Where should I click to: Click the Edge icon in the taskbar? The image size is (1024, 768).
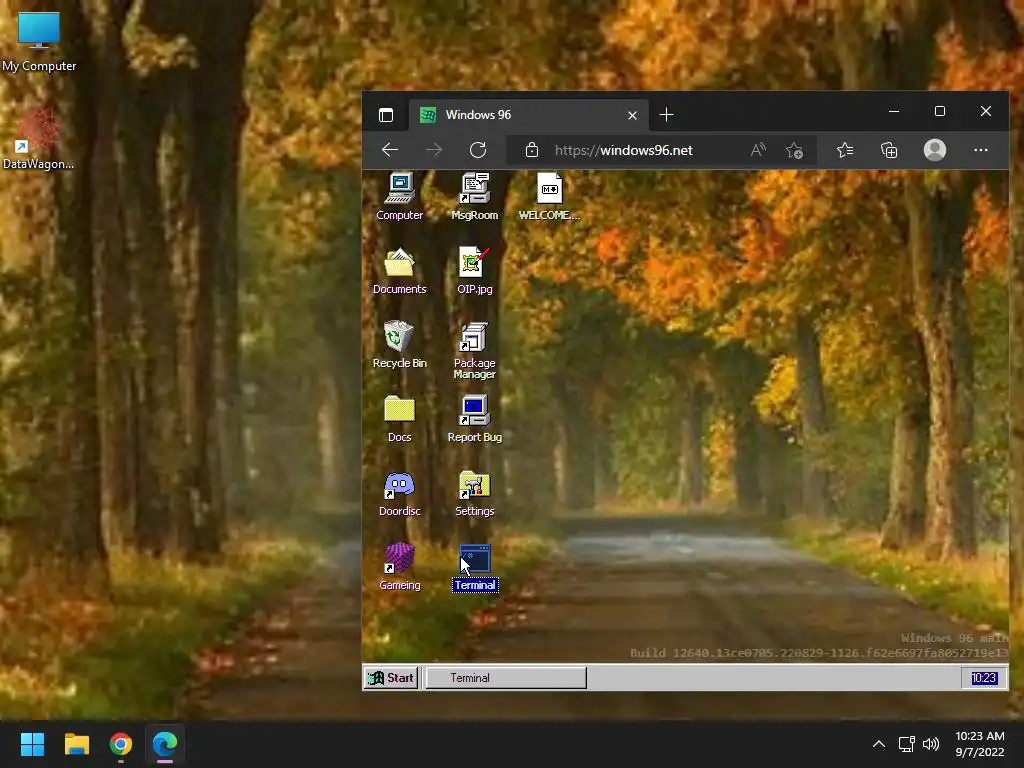click(x=165, y=744)
